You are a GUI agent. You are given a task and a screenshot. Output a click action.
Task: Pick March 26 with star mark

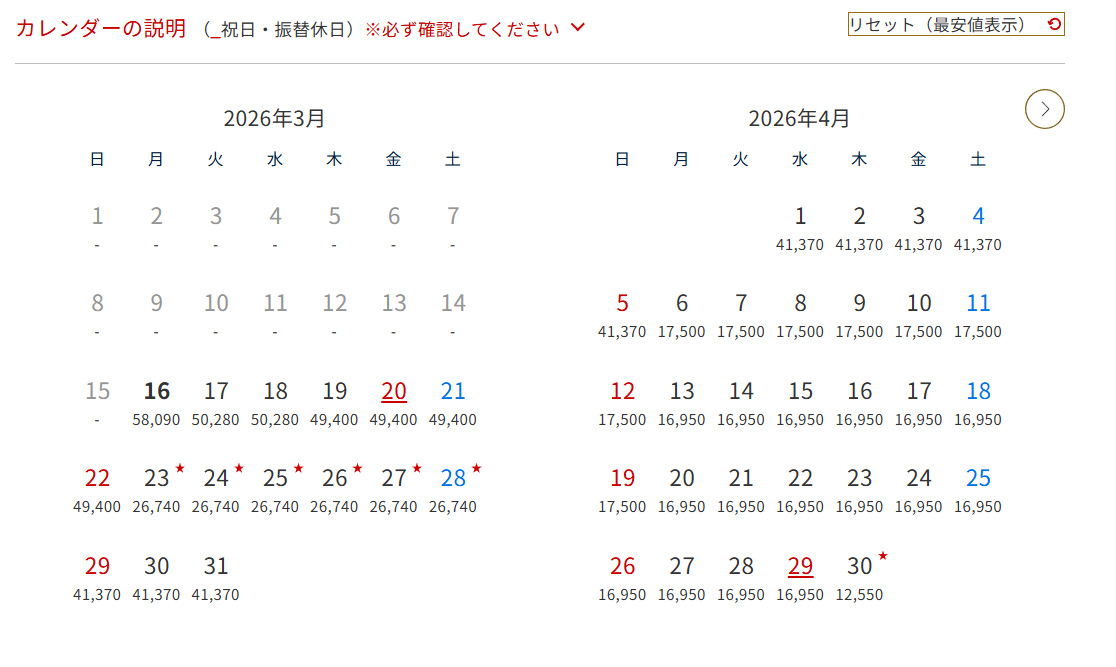(x=335, y=488)
